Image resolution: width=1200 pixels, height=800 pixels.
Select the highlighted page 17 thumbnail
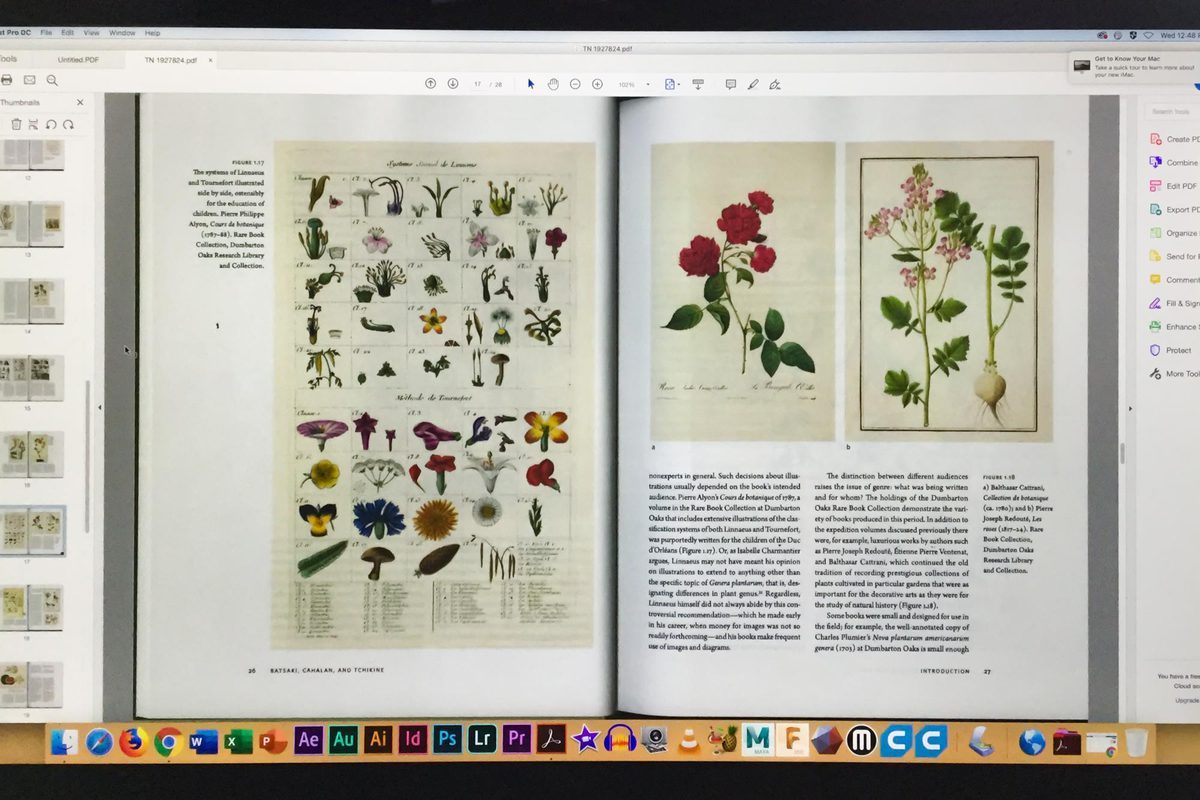click(x=32, y=530)
